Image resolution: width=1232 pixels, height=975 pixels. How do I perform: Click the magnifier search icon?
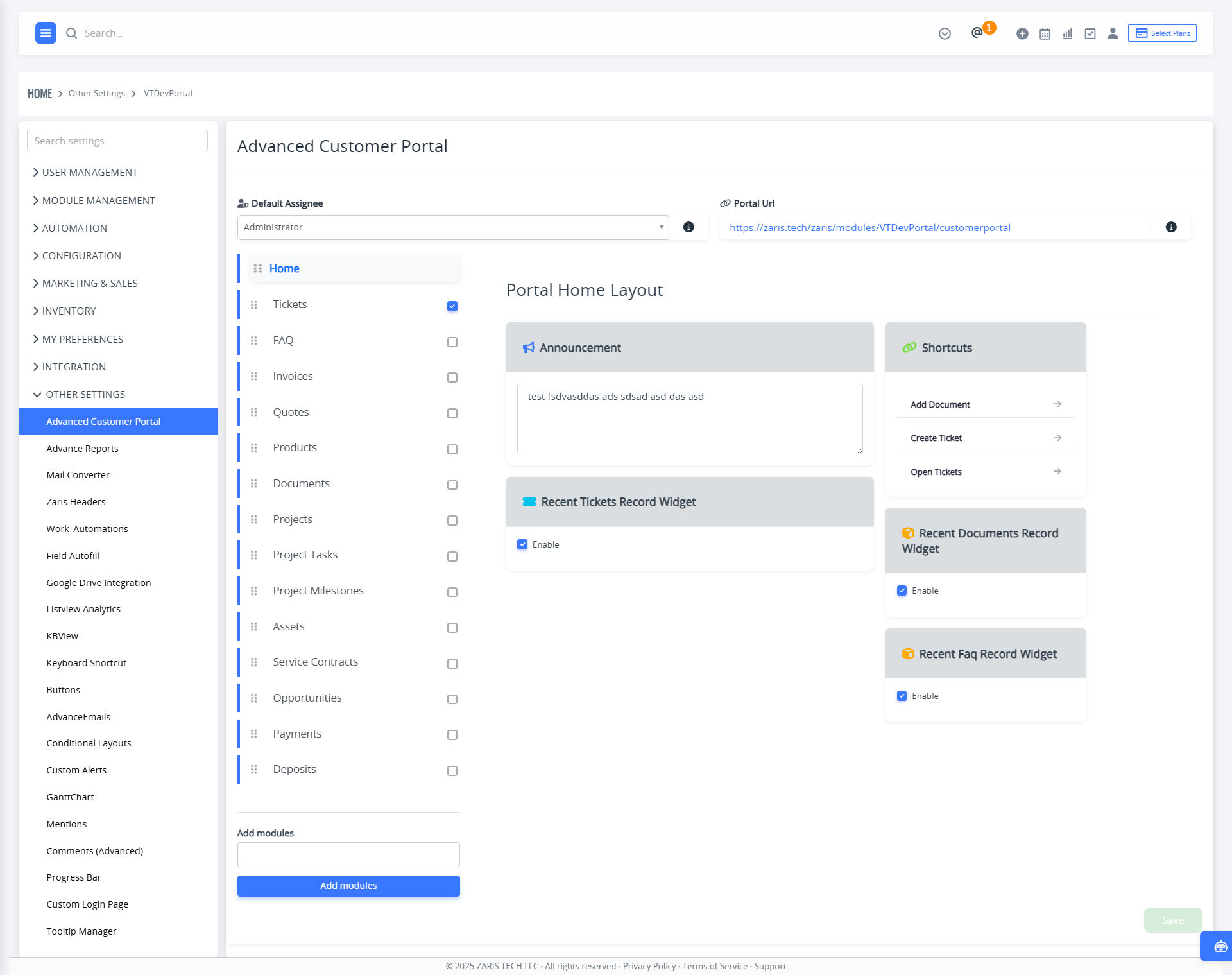pyautogui.click(x=71, y=33)
